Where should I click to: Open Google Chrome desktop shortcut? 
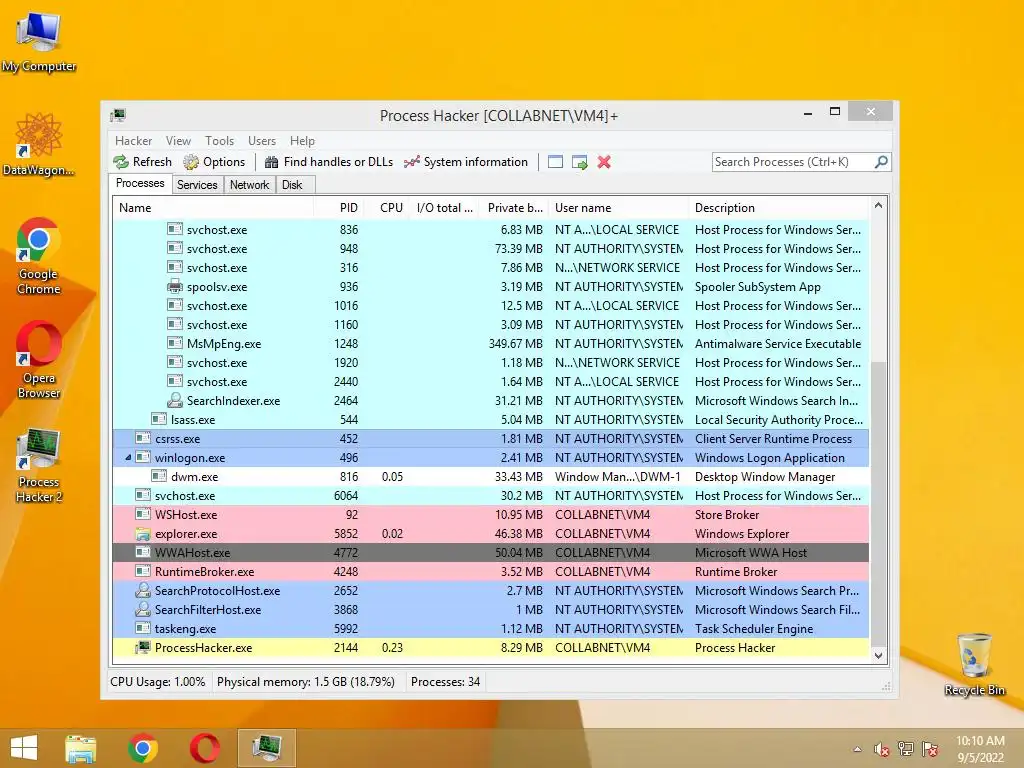click(39, 257)
